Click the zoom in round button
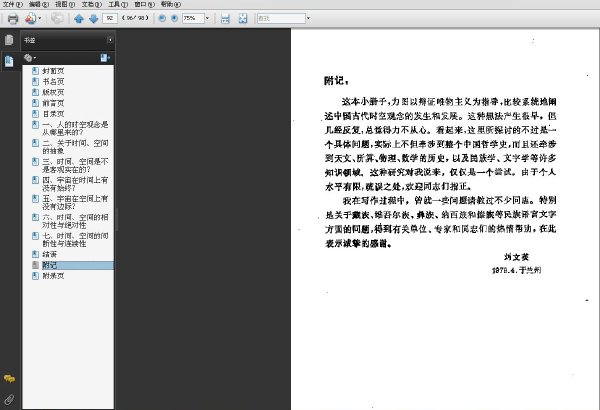Viewport: 600px width, 410px height. tap(174, 18)
